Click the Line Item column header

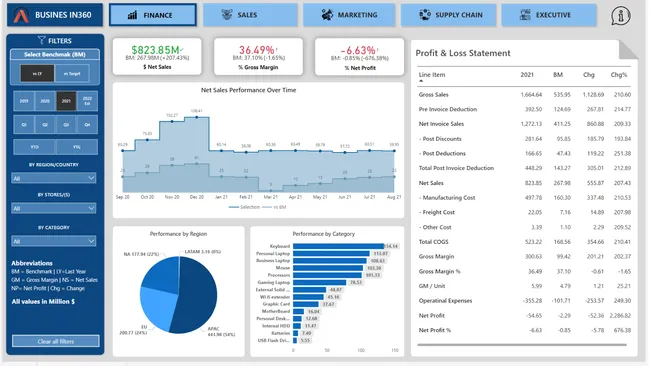pos(432,75)
